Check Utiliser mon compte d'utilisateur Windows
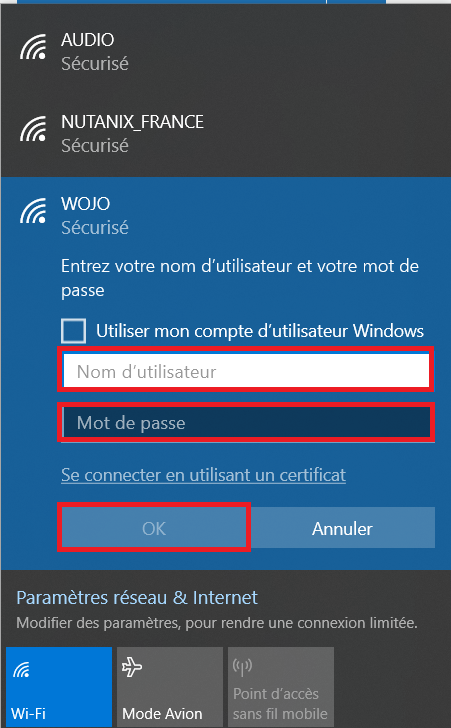 (73, 331)
